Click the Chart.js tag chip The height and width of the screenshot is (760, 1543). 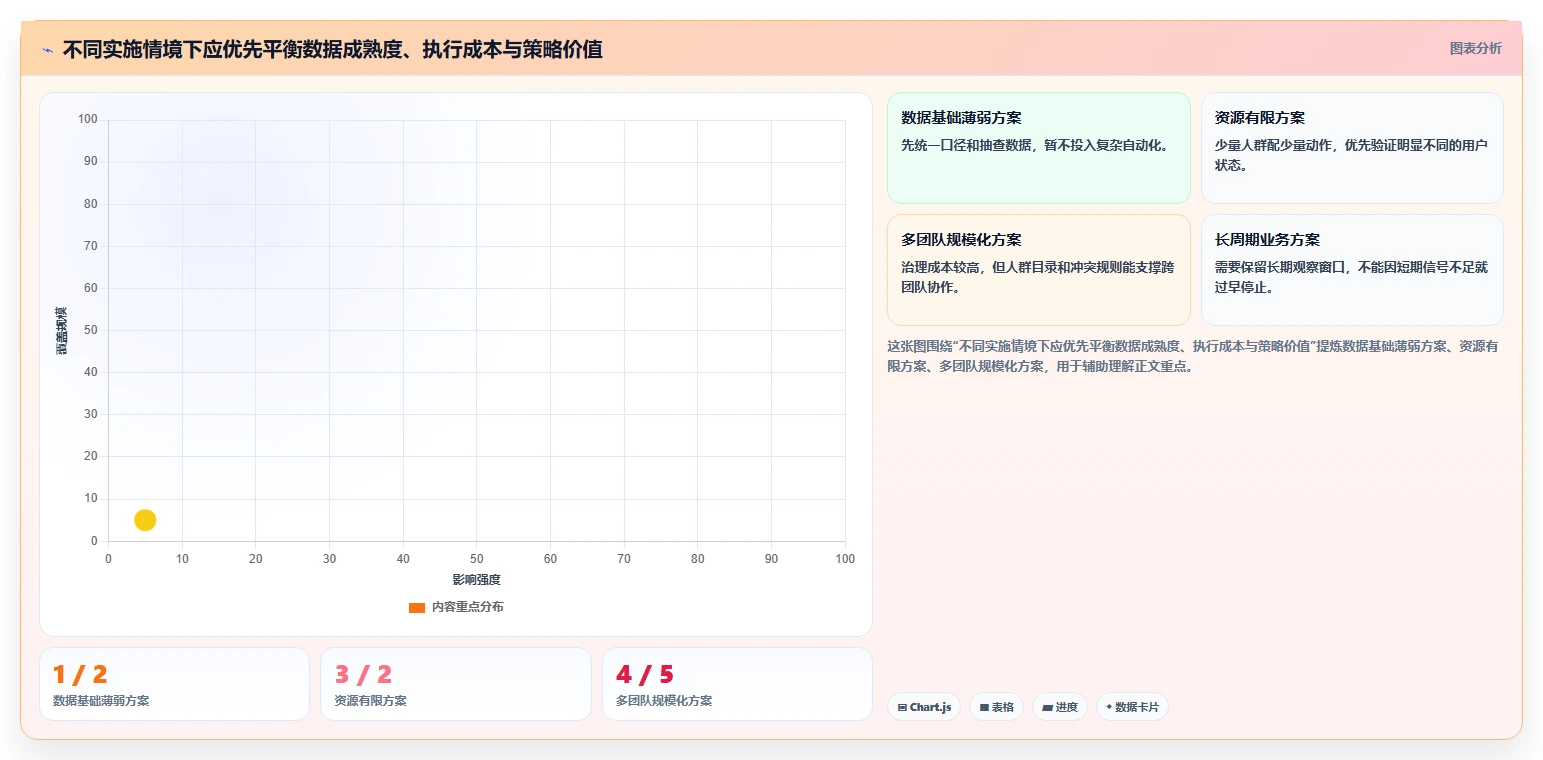tap(924, 707)
